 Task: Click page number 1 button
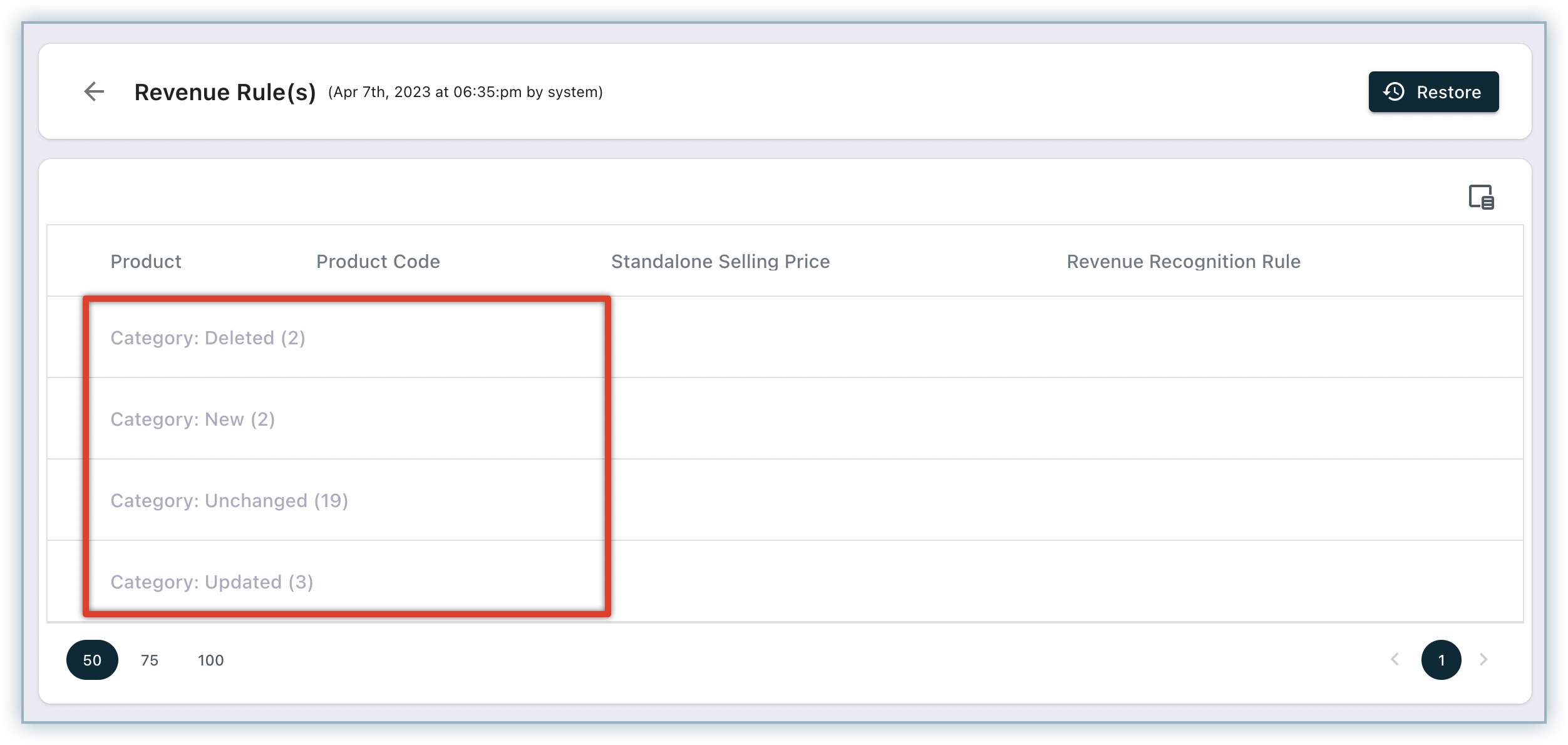[x=1441, y=660]
